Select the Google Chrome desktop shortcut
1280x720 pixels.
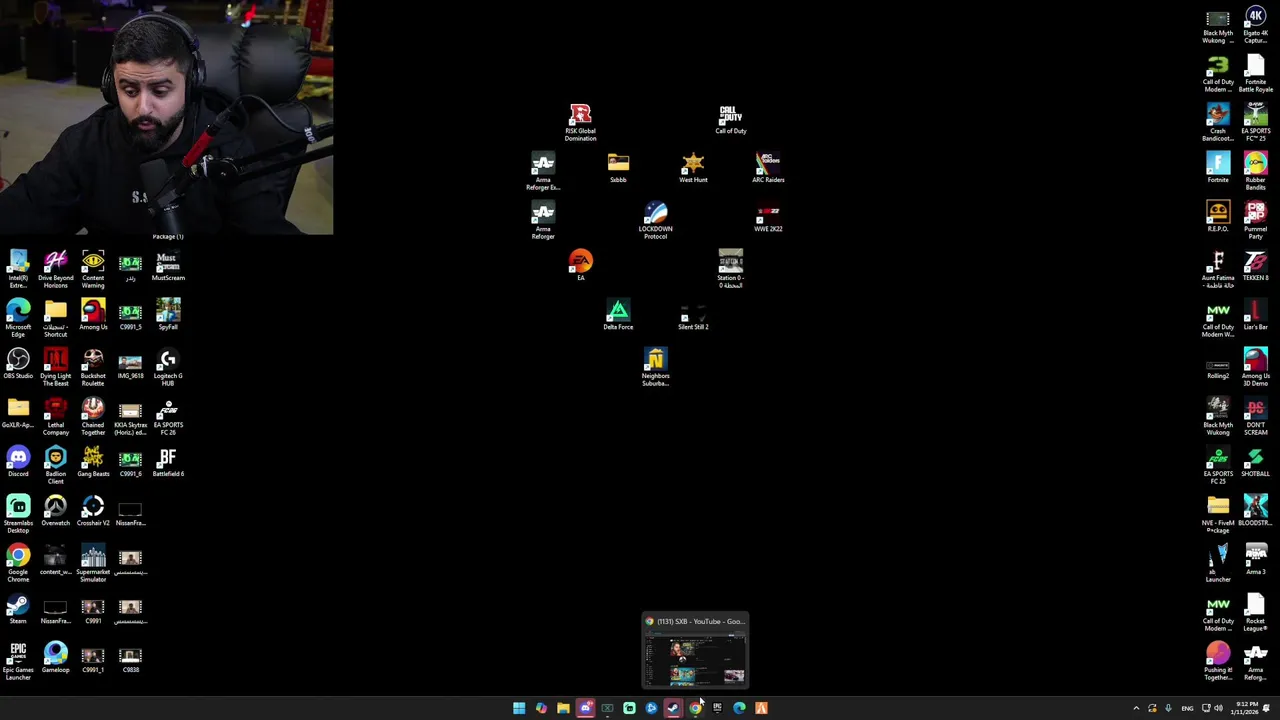[x=18, y=563]
